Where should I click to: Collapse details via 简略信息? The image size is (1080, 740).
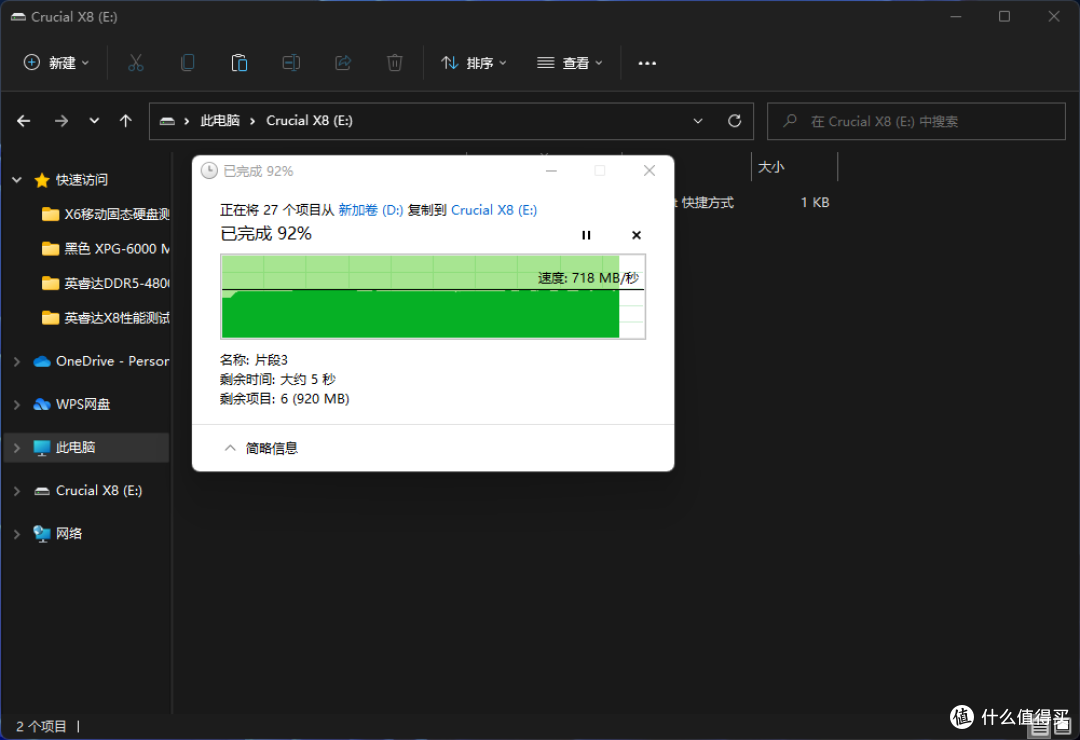[260, 449]
